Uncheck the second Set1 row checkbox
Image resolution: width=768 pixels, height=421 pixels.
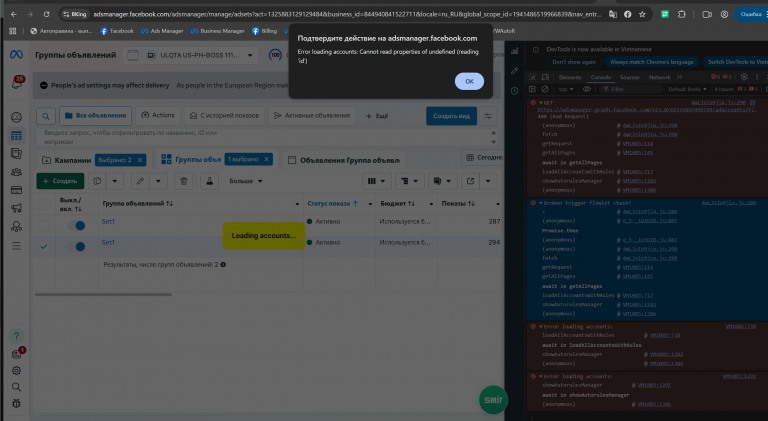44,246
